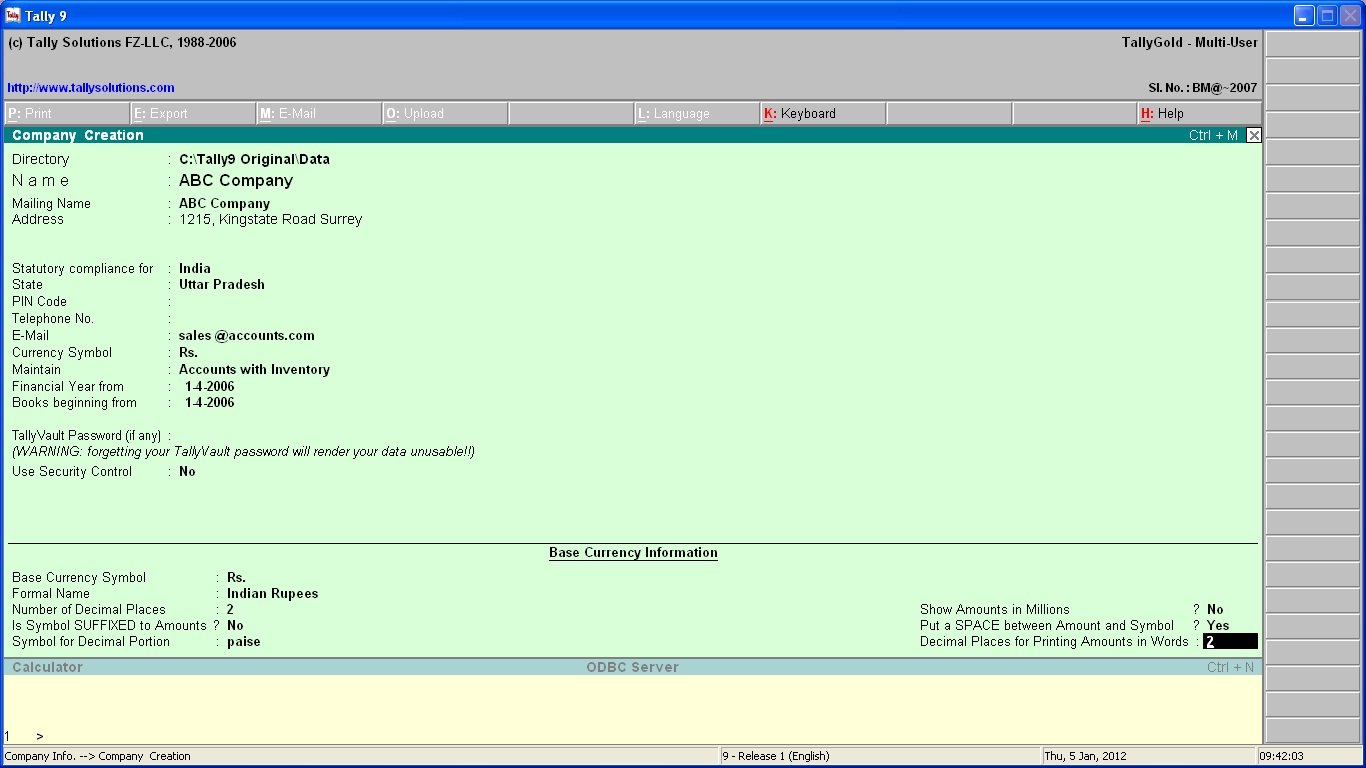Screen dimensions: 1366x768
Task: Click the ODBC Server label
Action: 632,667
